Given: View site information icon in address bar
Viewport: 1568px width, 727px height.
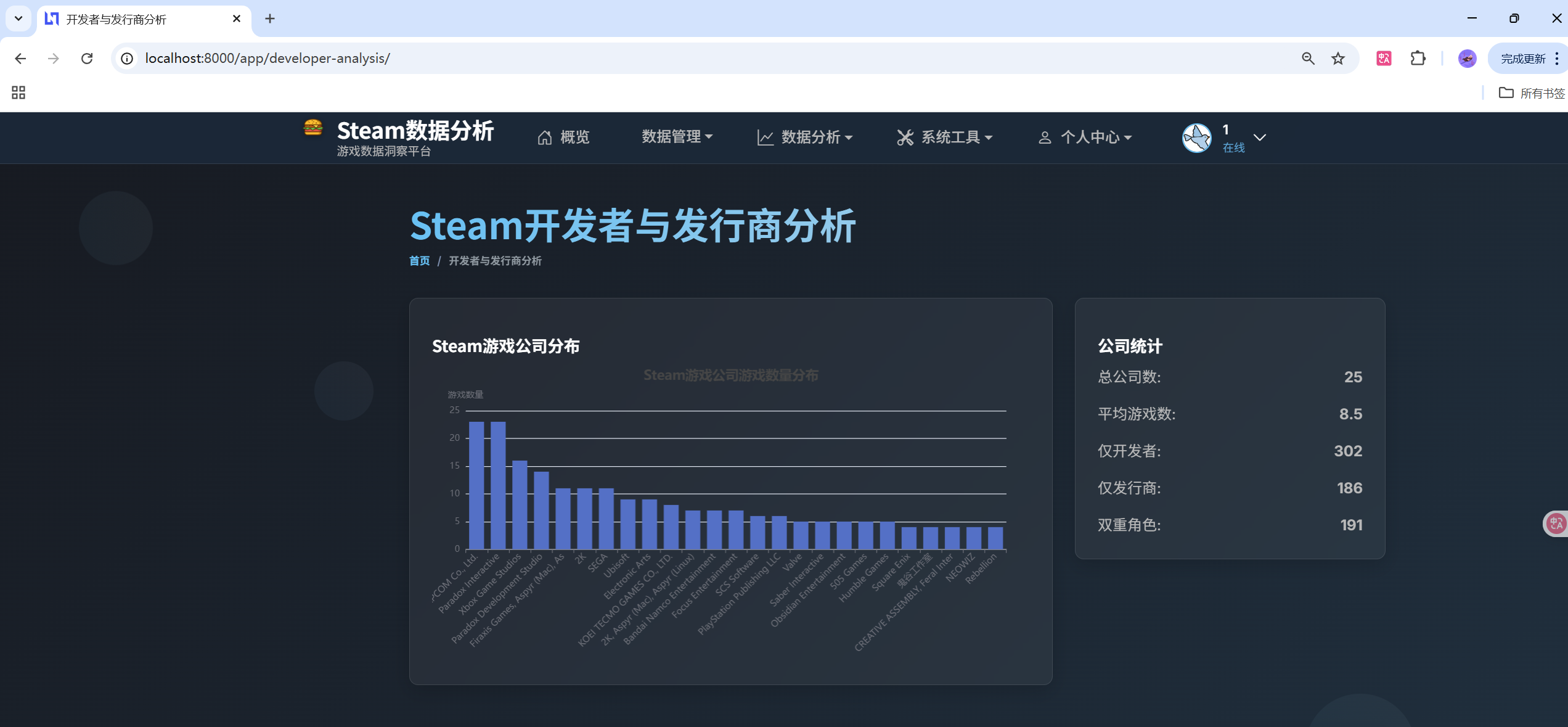Looking at the screenshot, I should 127,59.
